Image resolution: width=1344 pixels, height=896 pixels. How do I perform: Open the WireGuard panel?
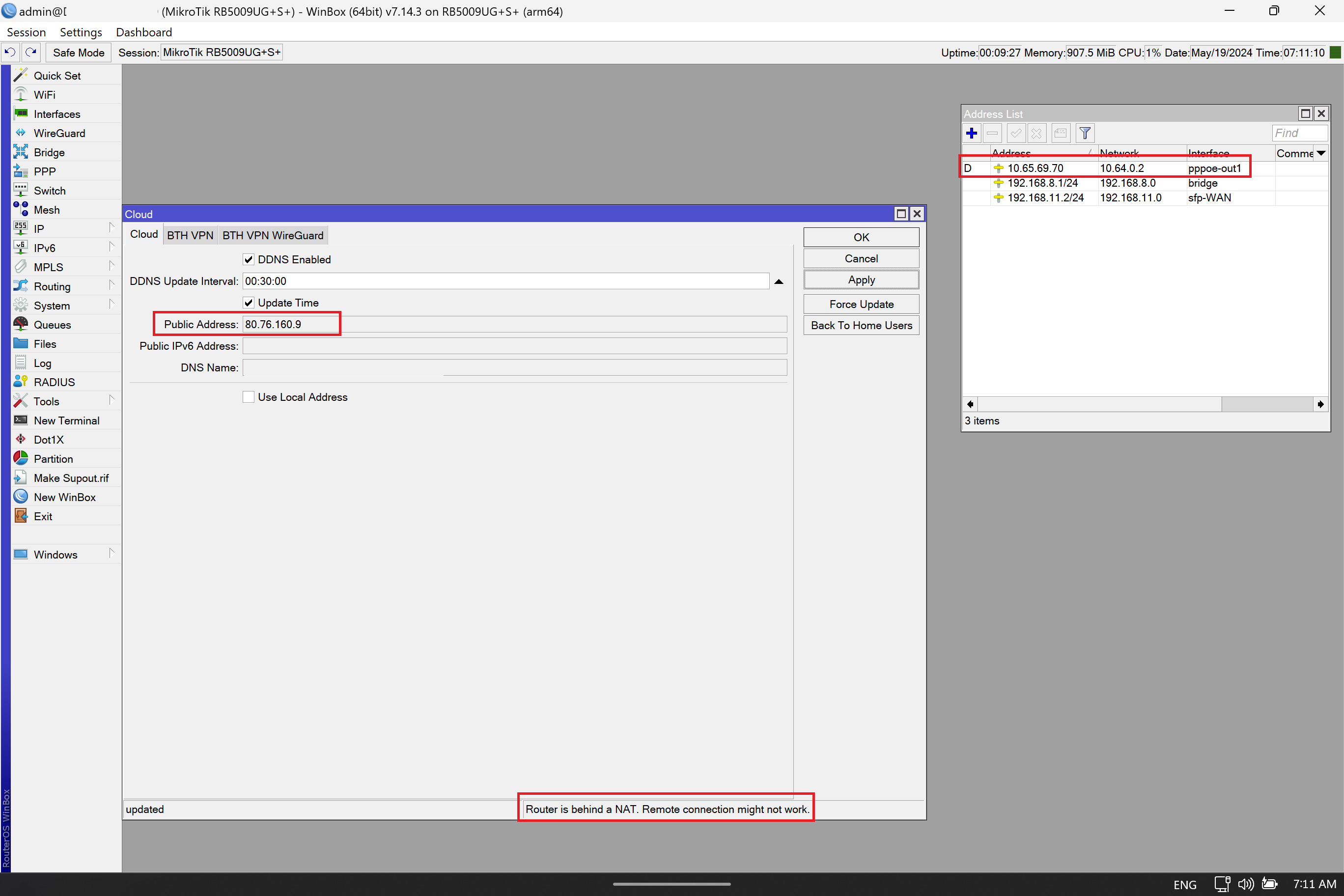(59, 133)
